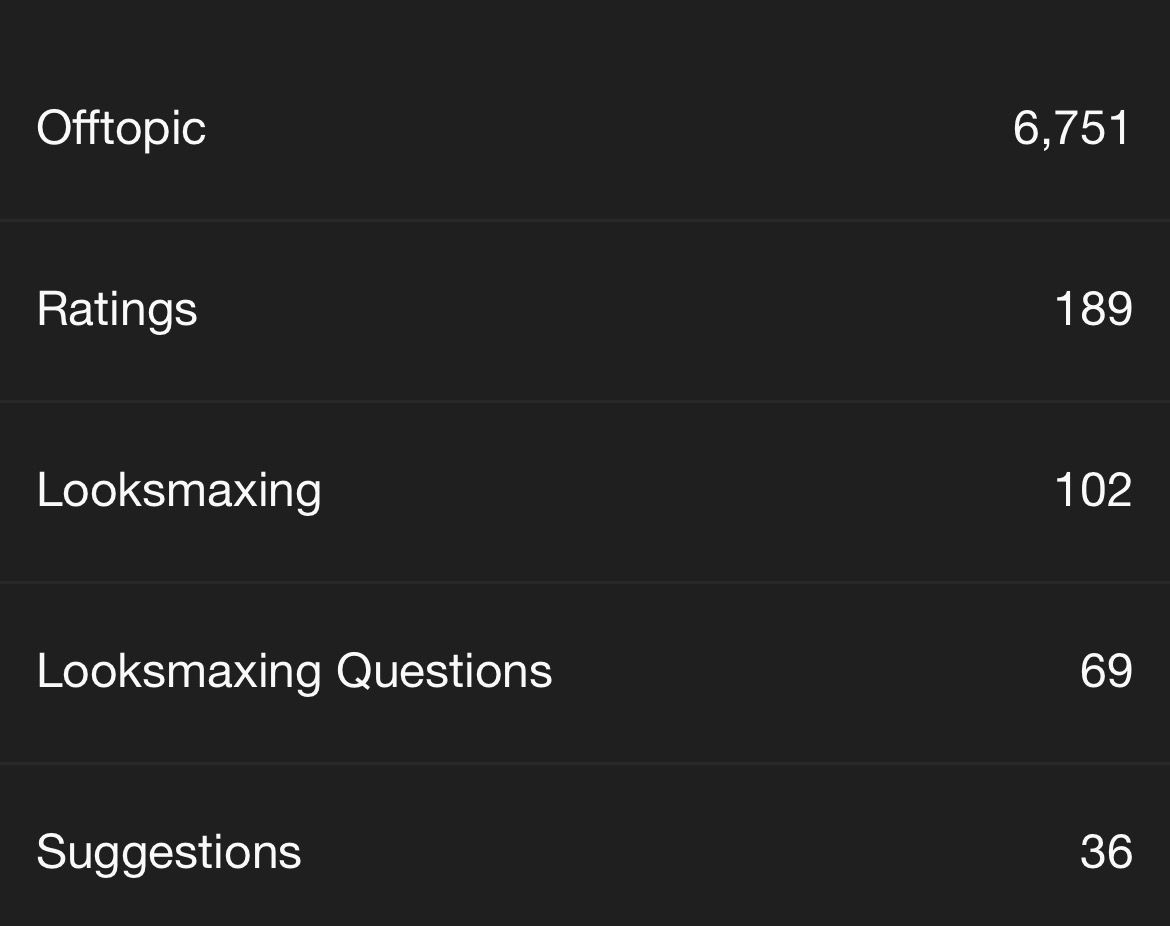This screenshot has width=1170, height=926.
Task: Select the Ratings category label
Action: point(117,310)
